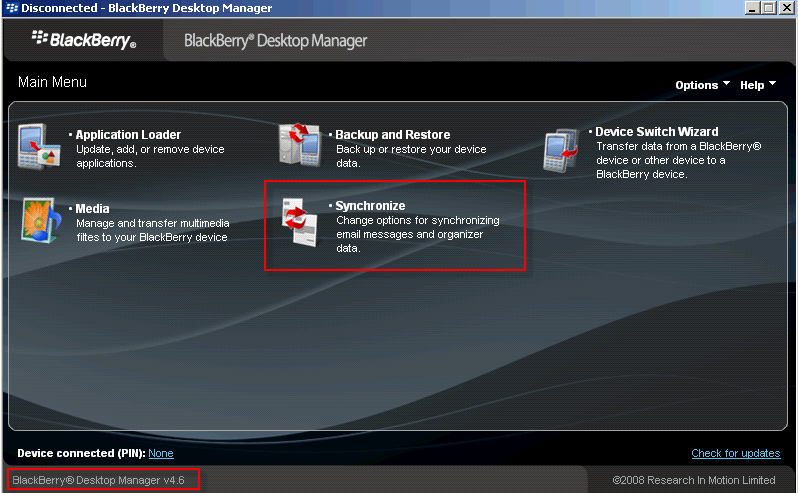Click the 'Check for updates' link

coord(735,453)
